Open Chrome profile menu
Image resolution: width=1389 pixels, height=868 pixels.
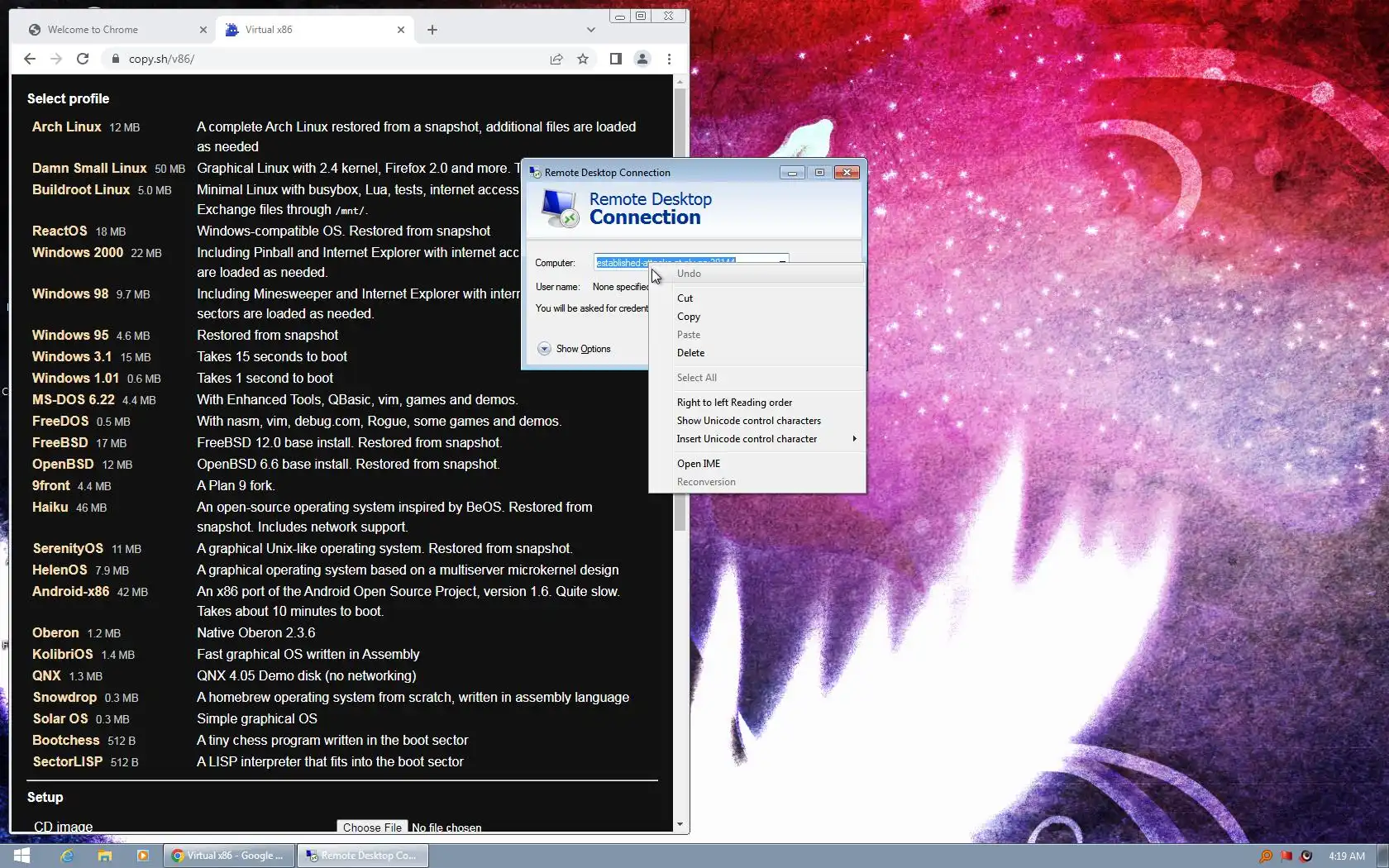642,59
